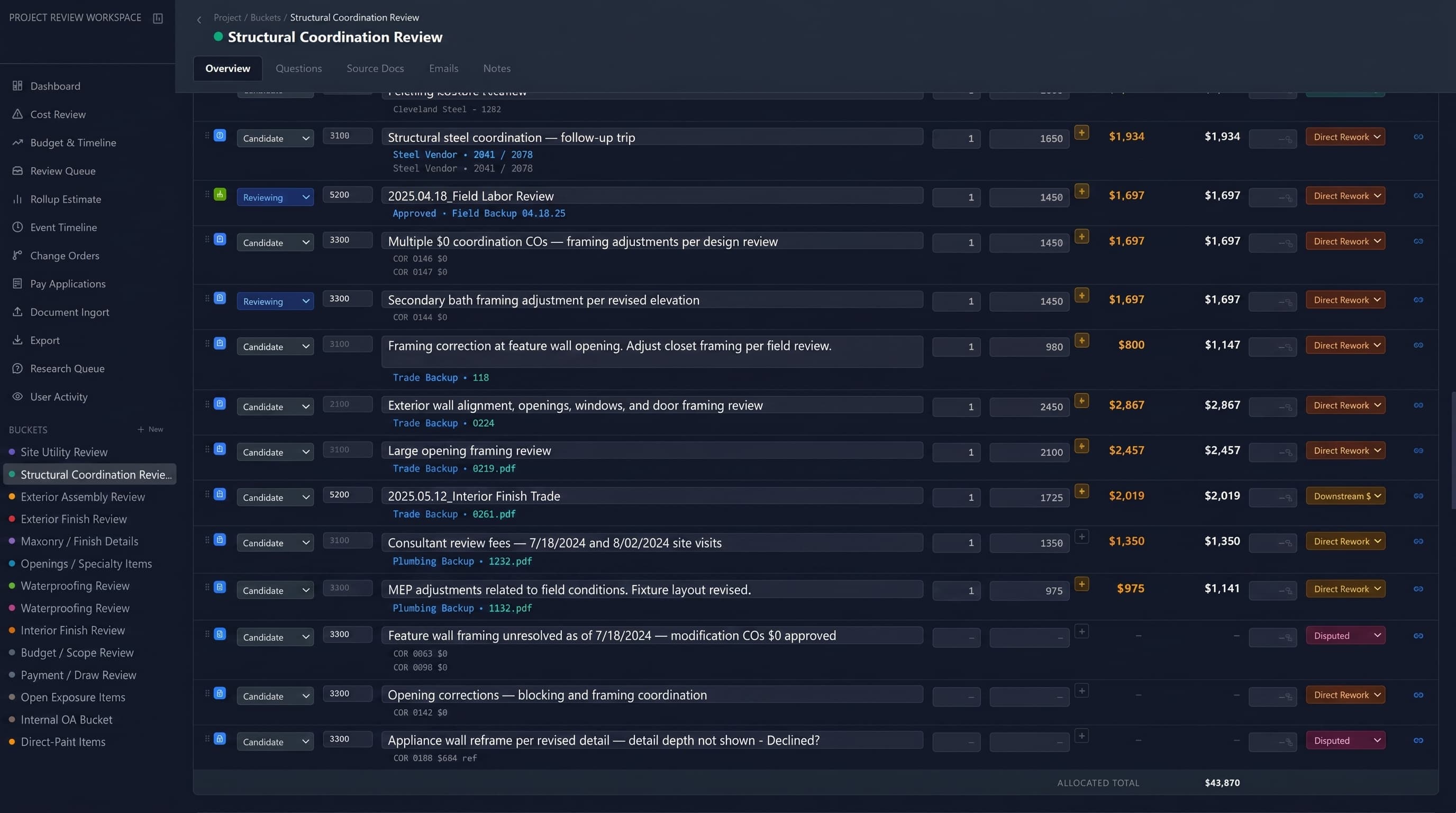The width and height of the screenshot is (1456, 813).
Task: Open Candidate dropdown on MEP adjustments row
Action: click(275, 590)
